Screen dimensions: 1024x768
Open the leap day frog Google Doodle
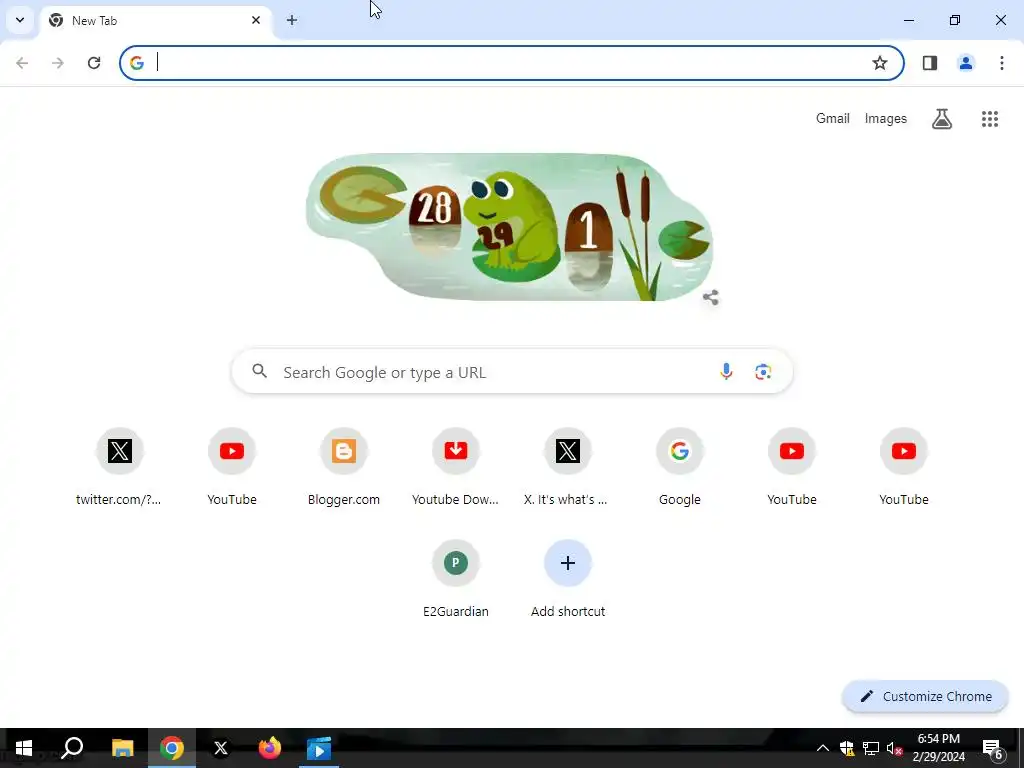pyautogui.click(x=509, y=227)
